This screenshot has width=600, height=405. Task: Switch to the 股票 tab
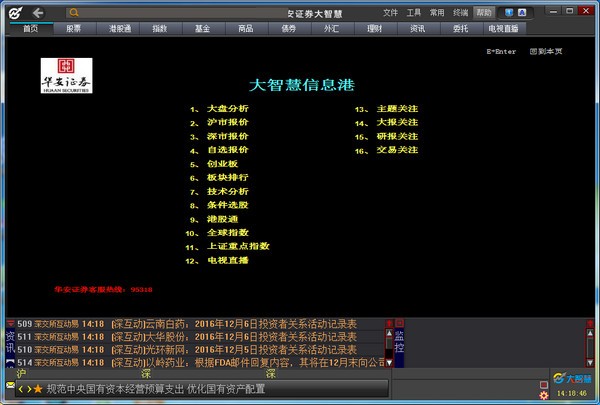click(74, 29)
